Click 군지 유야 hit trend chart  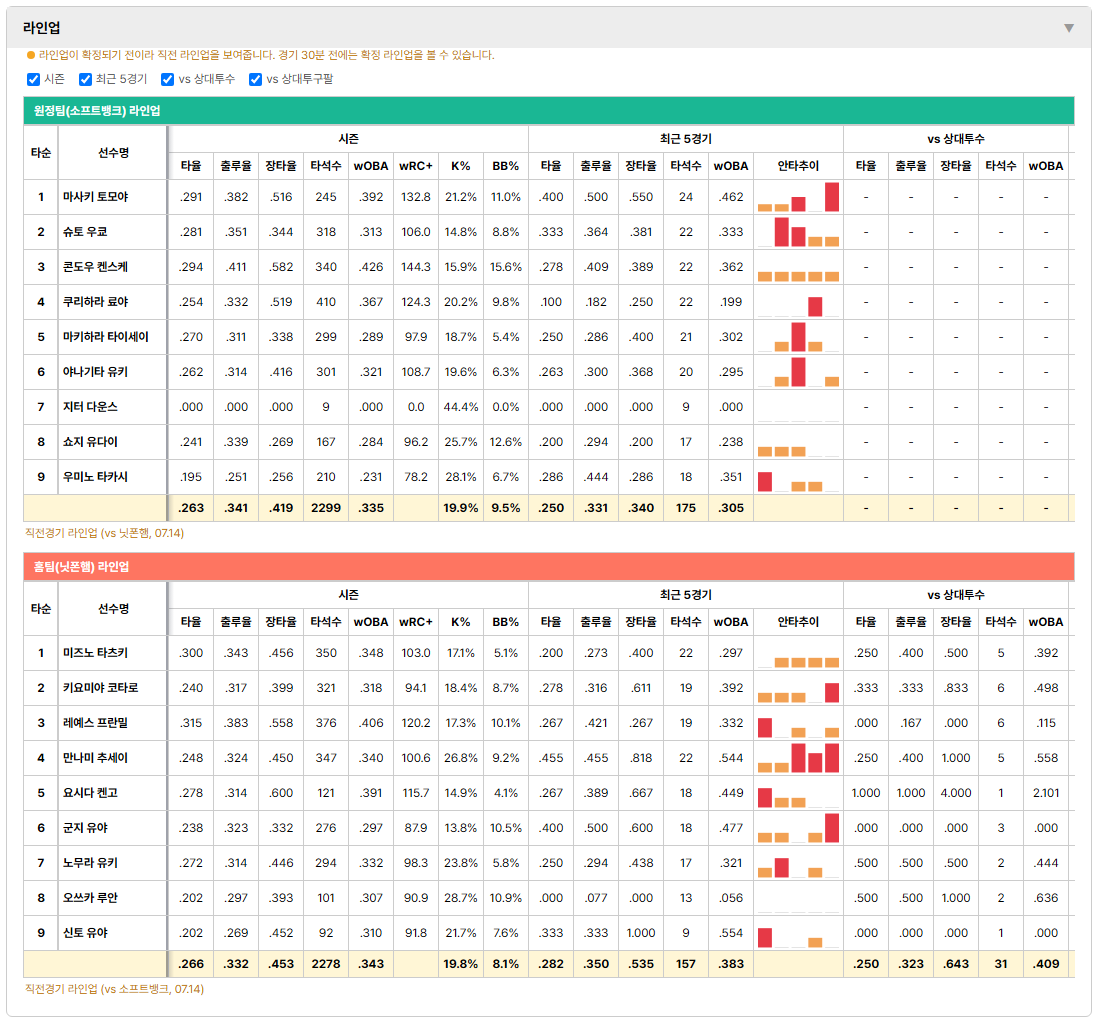coord(798,828)
